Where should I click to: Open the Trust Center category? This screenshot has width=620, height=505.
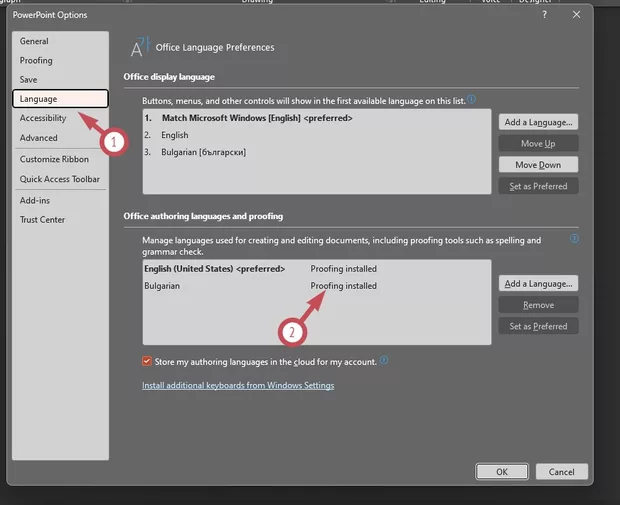click(x=42, y=220)
